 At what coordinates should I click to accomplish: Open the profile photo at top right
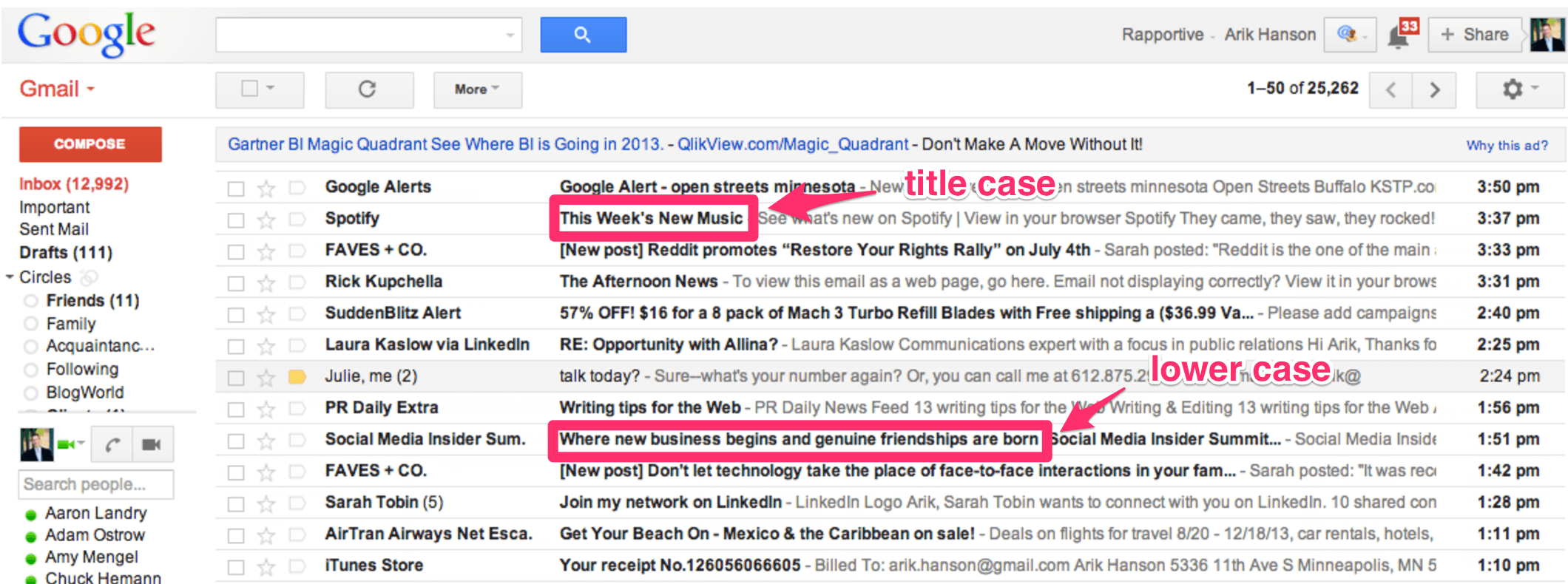pos(1547,35)
